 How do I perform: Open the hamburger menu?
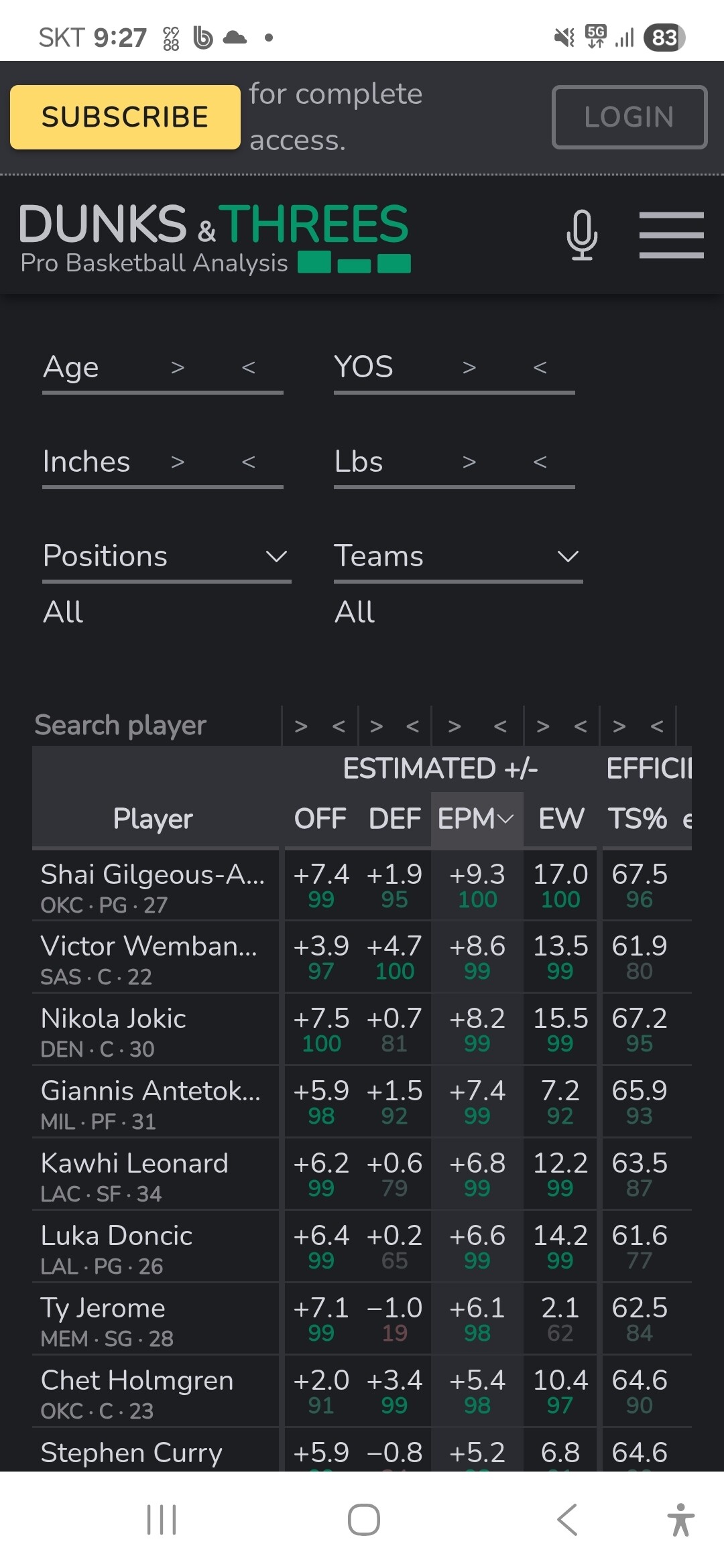pyautogui.click(x=671, y=235)
